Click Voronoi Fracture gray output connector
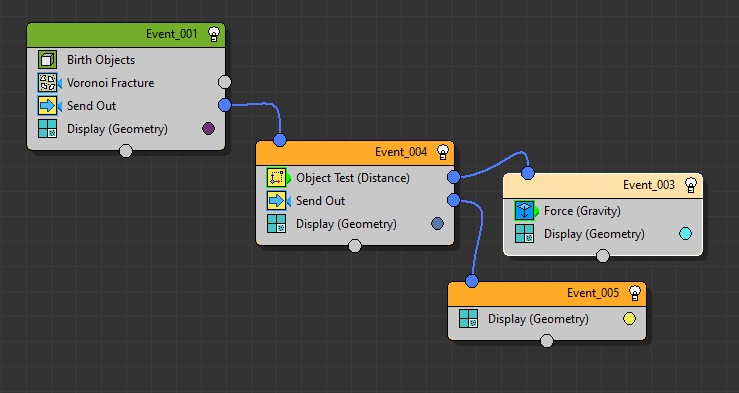 pyautogui.click(x=225, y=82)
